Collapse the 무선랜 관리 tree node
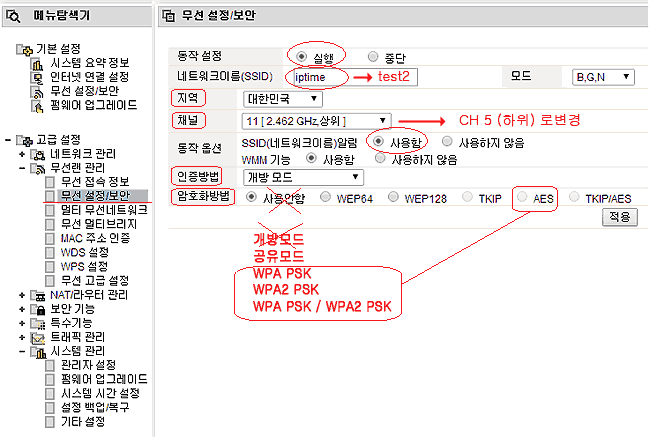650x437 pixels. [x=22, y=168]
